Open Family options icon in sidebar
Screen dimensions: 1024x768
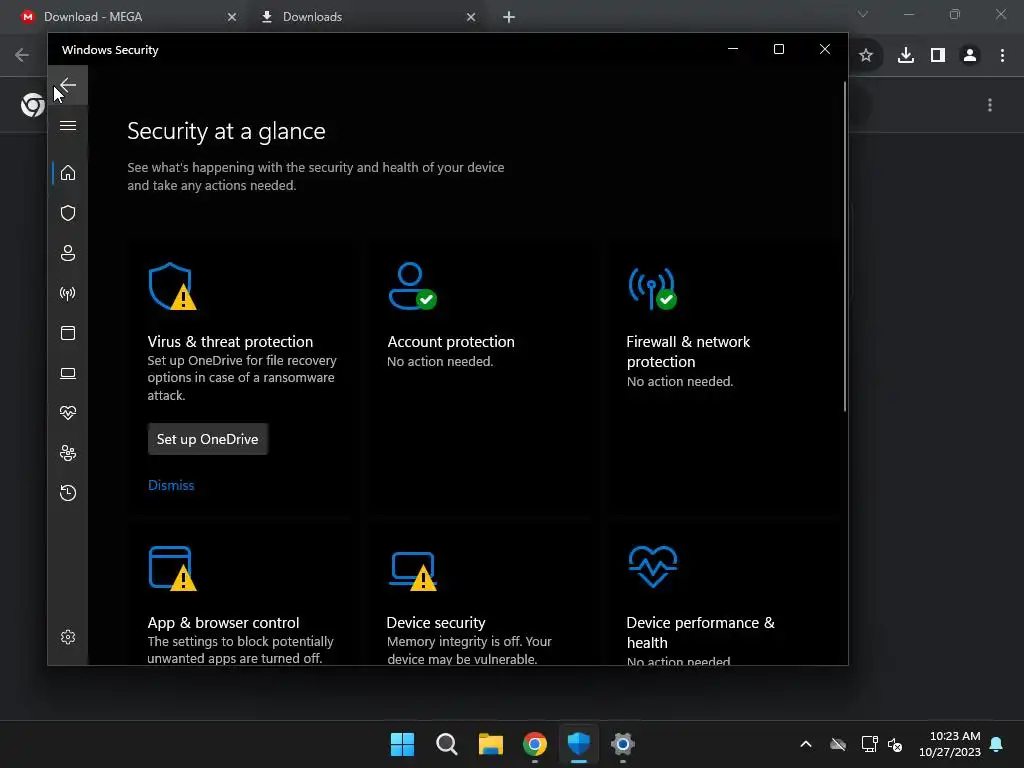coord(68,453)
